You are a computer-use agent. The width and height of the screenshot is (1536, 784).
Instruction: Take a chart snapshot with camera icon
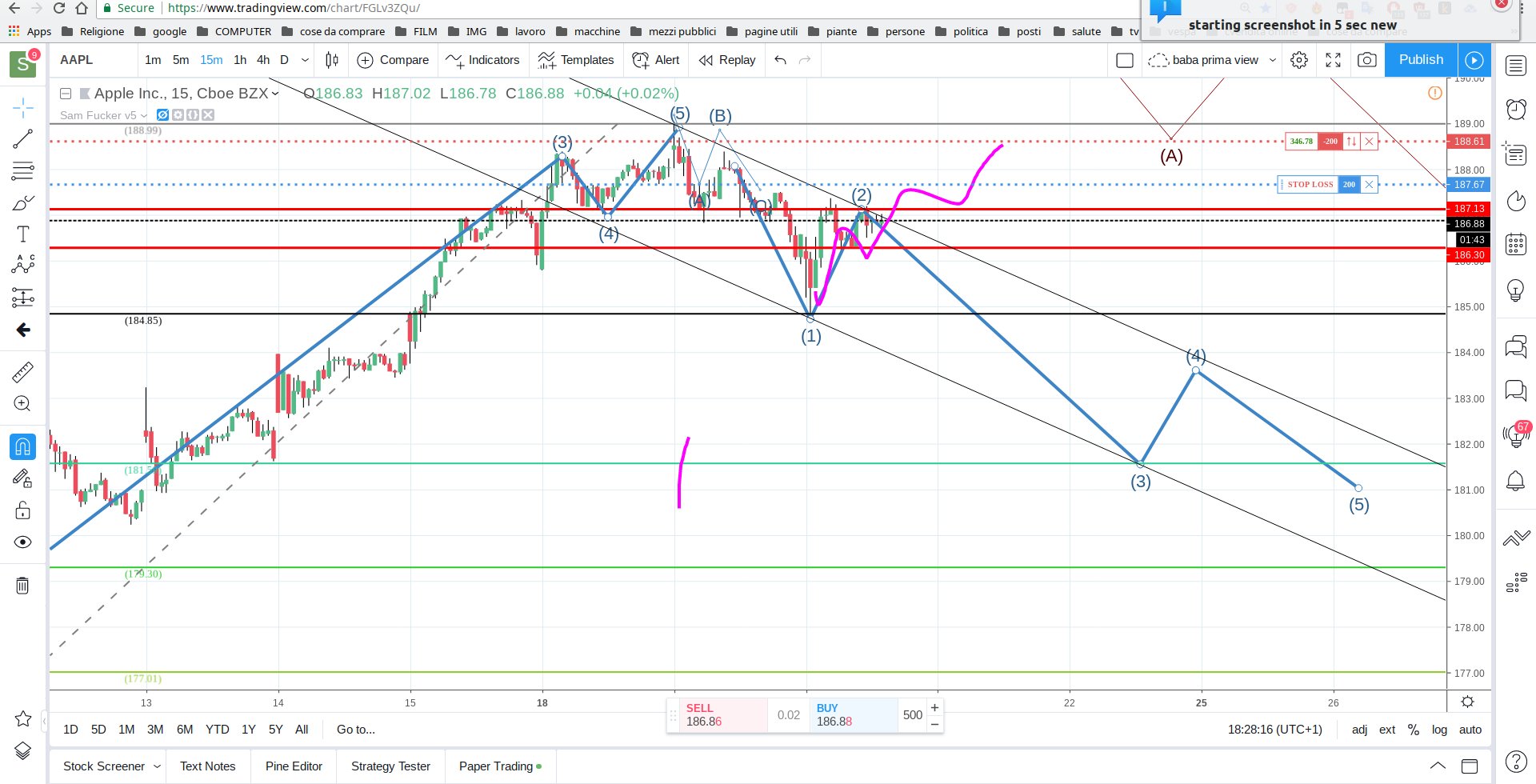pyautogui.click(x=1367, y=60)
